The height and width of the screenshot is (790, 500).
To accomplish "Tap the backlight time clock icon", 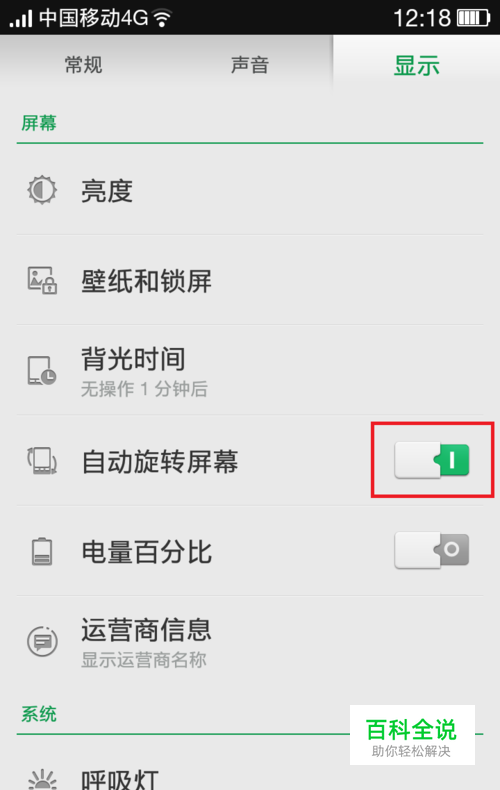I will click(x=42, y=371).
